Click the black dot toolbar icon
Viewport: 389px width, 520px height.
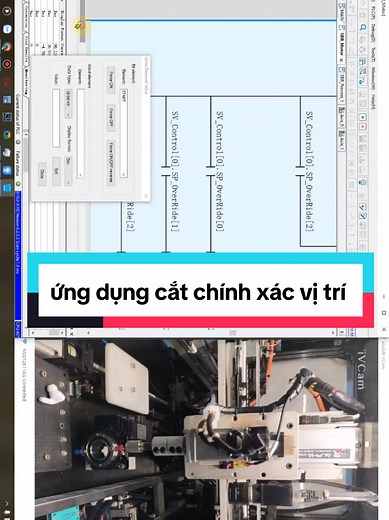363,117
